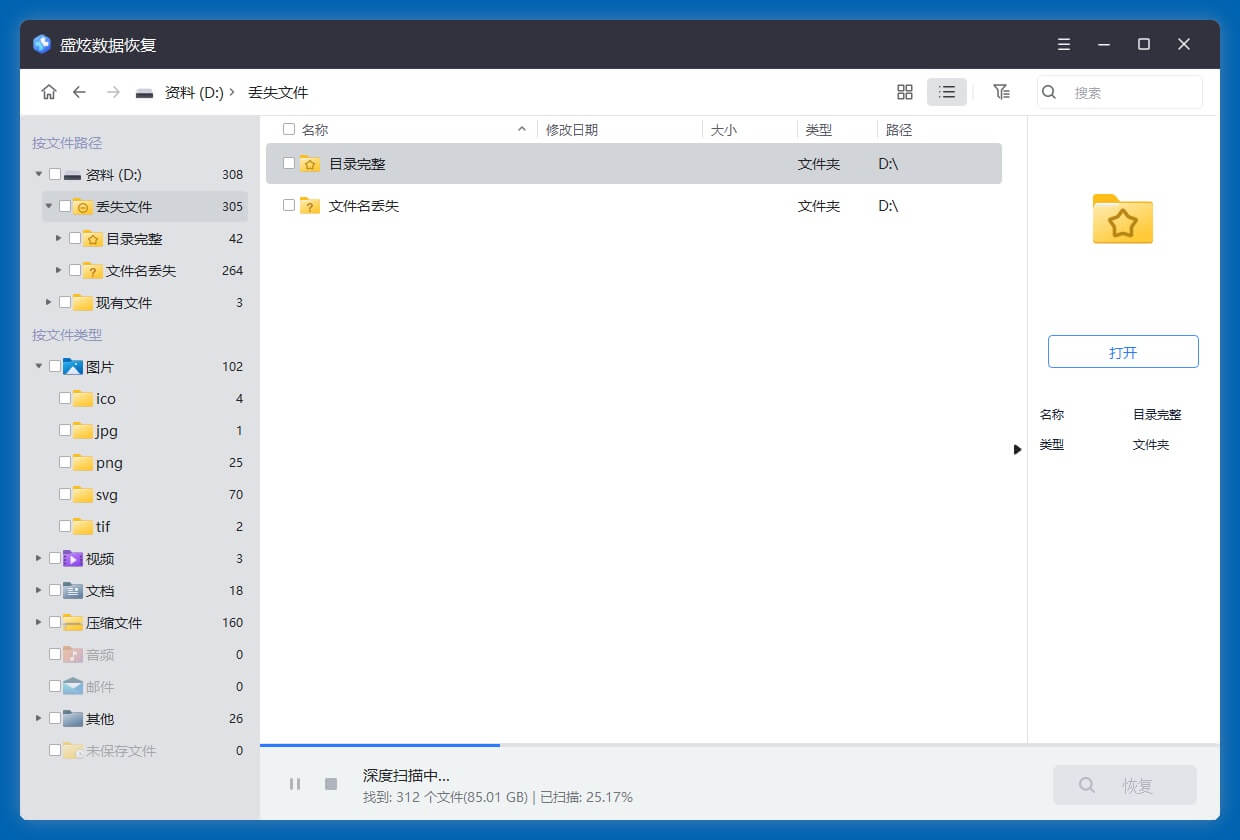Click the back navigation arrow
The image size is (1240, 840).
[80, 91]
